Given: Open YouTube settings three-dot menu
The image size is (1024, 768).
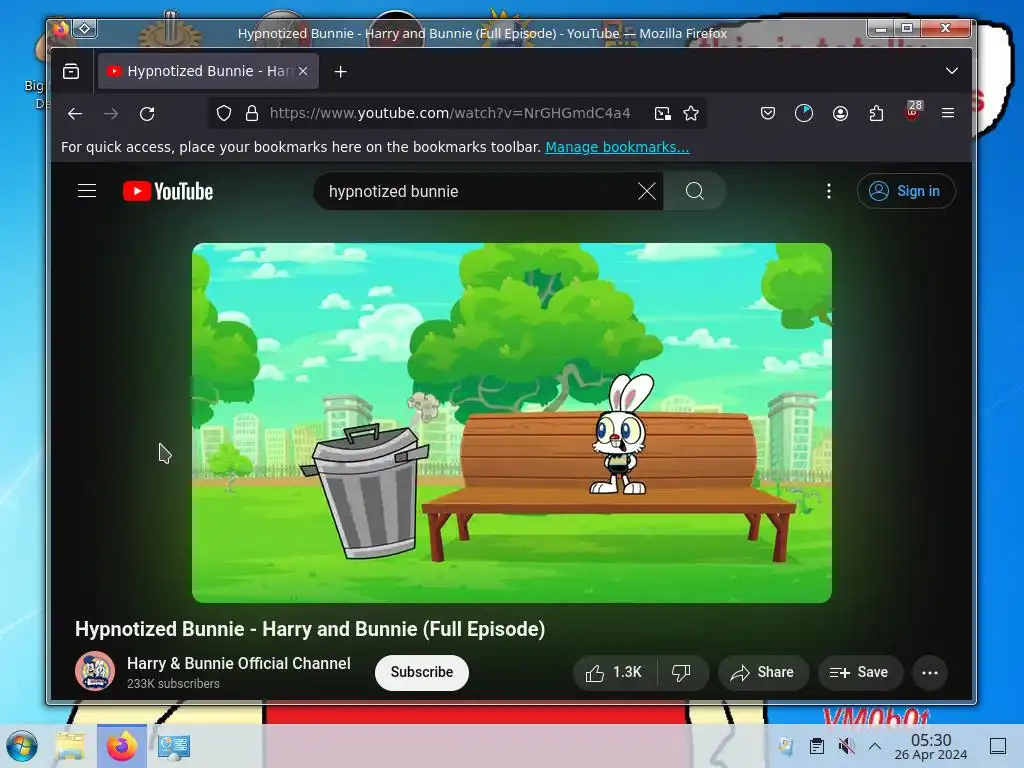Looking at the screenshot, I should 829,191.
